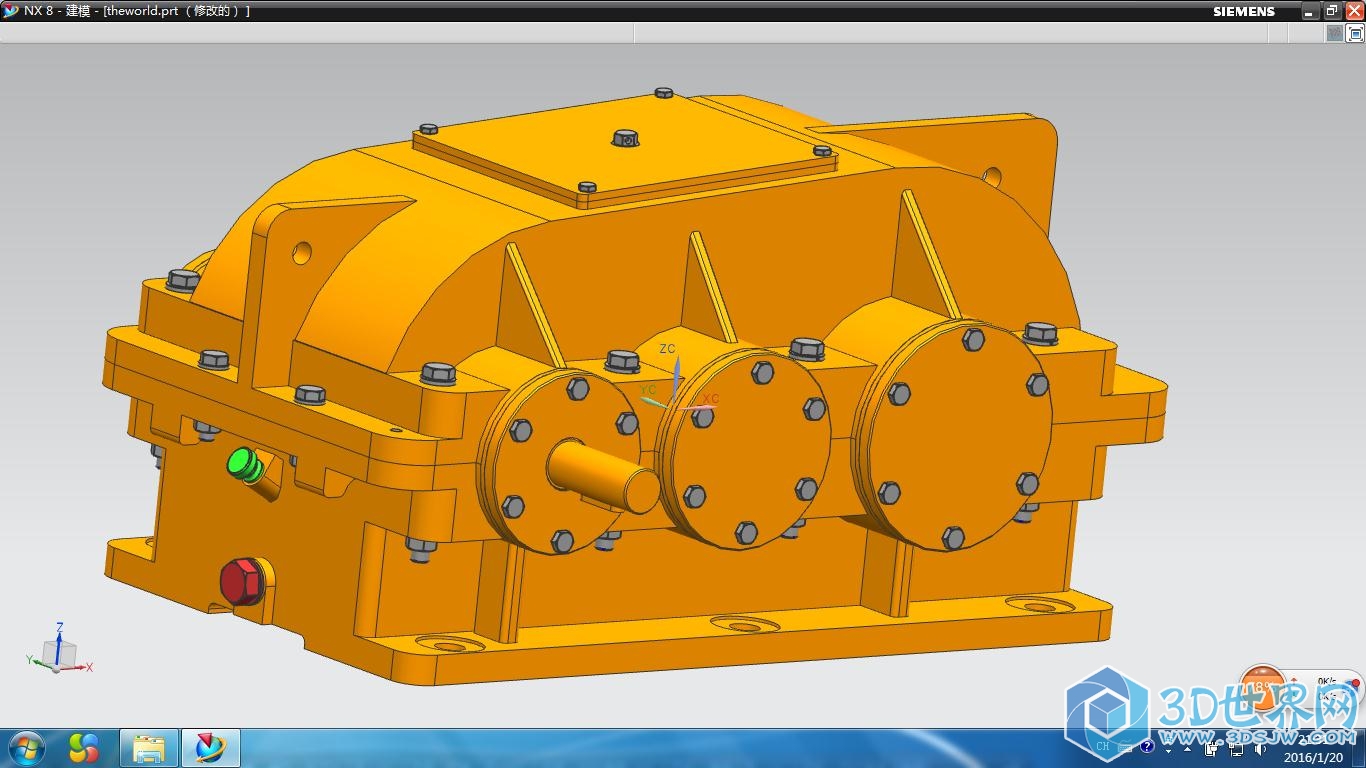
Task: Restore down the NX 8 window
Action: click(x=1332, y=11)
